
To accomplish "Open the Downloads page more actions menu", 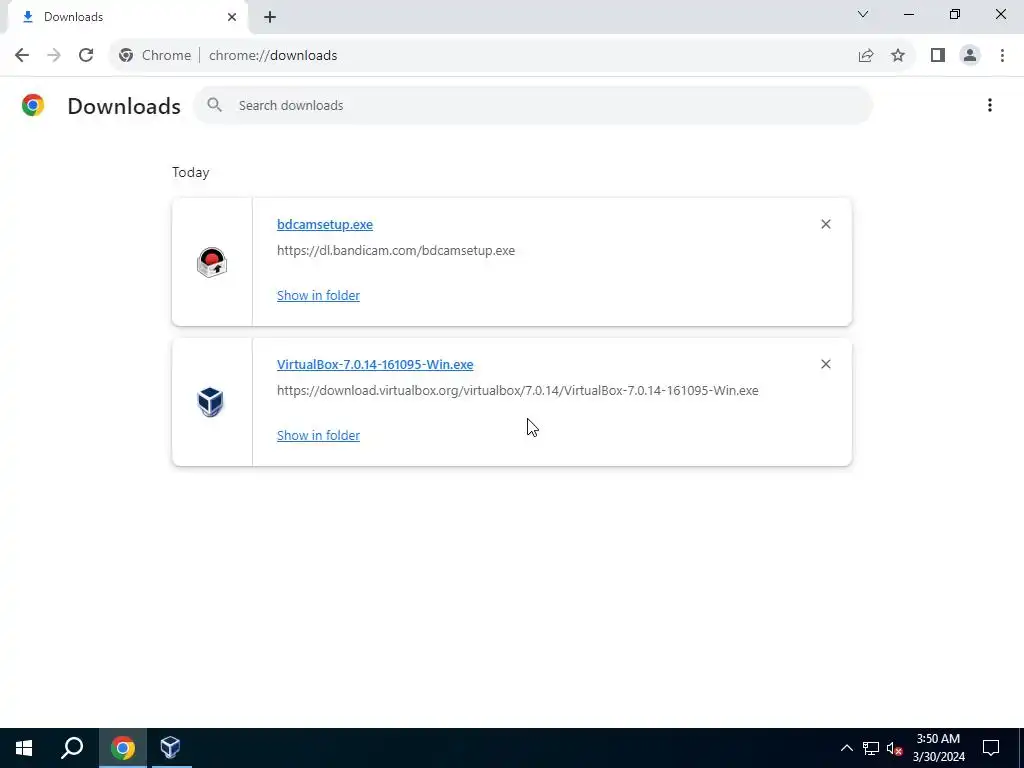I will click(x=989, y=105).
